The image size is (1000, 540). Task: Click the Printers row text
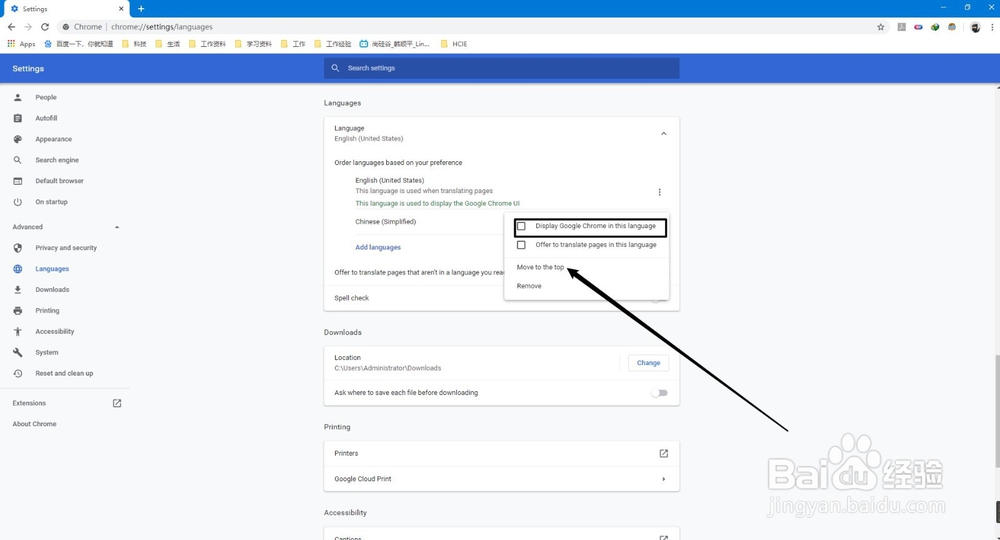point(346,453)
